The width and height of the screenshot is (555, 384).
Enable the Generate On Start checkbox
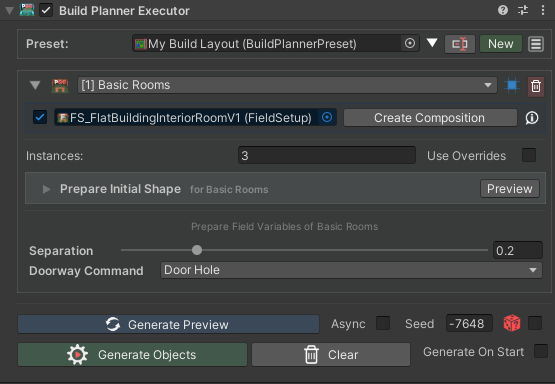[541, 351]
